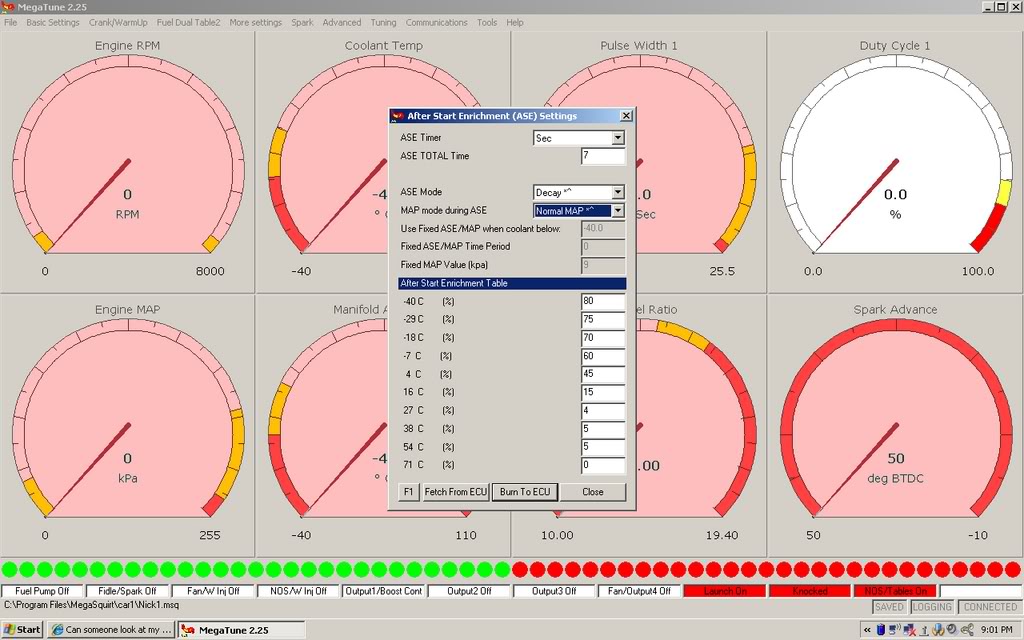Click the Fidle/Spark Off indicator
Viewport: 1024px width, 640px height.
point(127,591)
